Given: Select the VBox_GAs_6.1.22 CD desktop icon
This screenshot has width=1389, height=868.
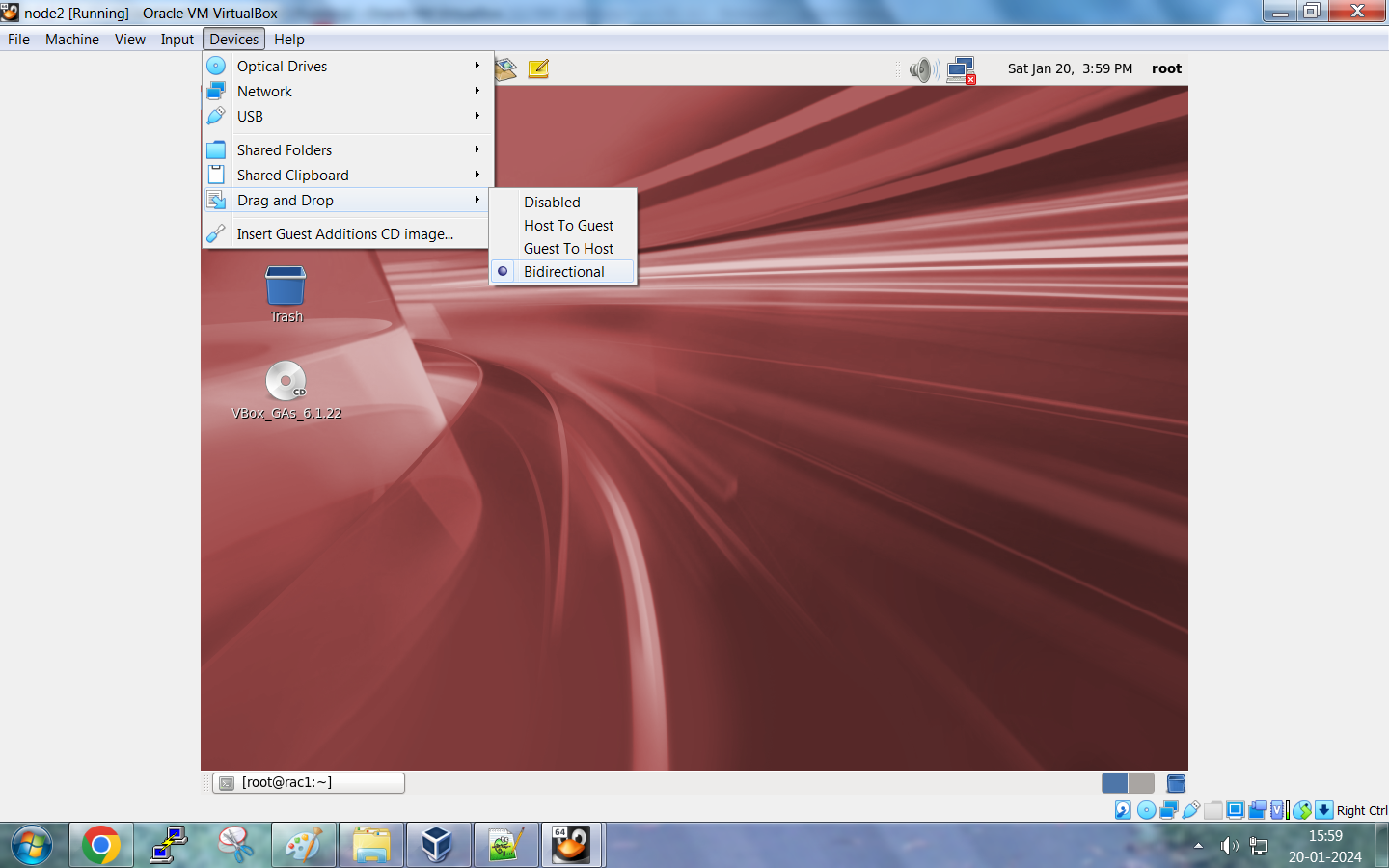Looking at the screenshot, I should tap(286, 390).
